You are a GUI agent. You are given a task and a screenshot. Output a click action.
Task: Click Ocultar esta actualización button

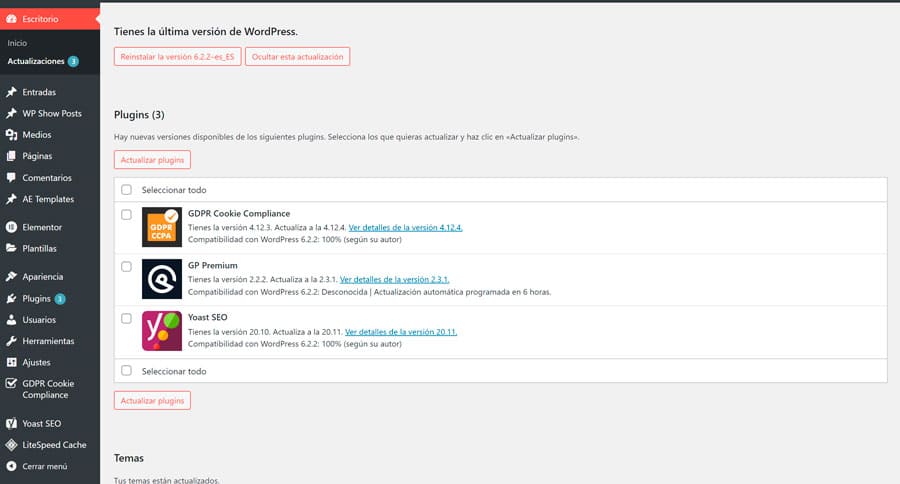(297, 56)
